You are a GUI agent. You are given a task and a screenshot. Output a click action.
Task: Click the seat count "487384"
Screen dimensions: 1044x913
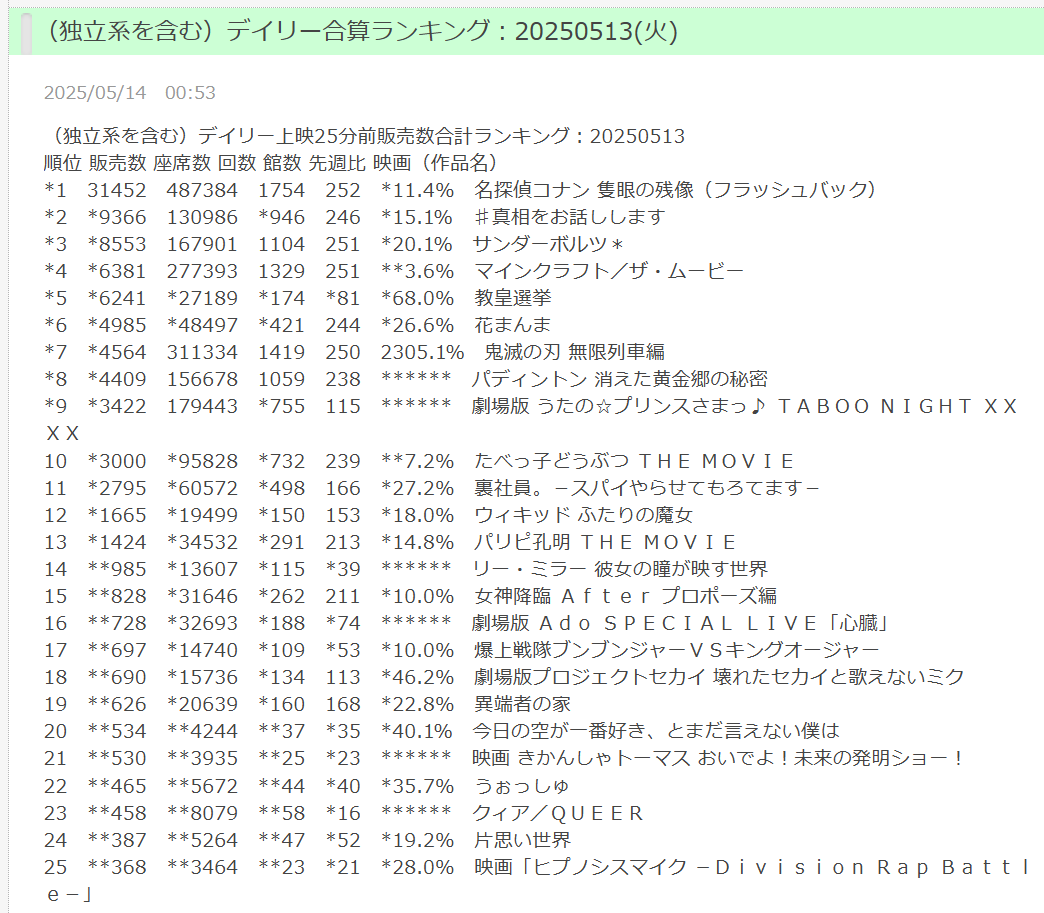point(202,190)
